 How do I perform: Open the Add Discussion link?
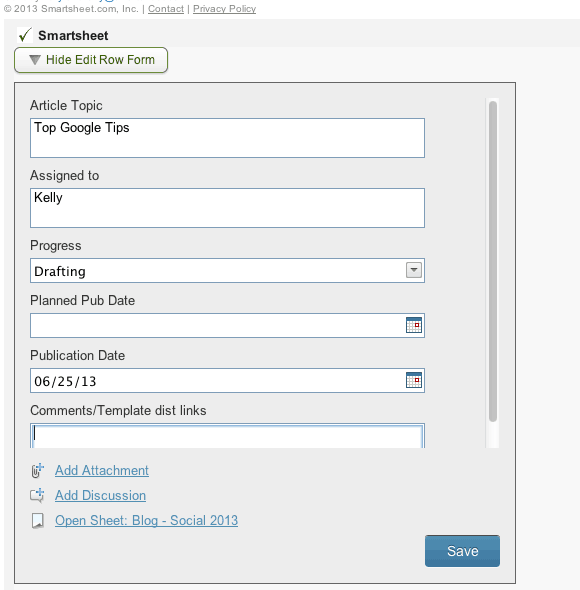point(100,496)
